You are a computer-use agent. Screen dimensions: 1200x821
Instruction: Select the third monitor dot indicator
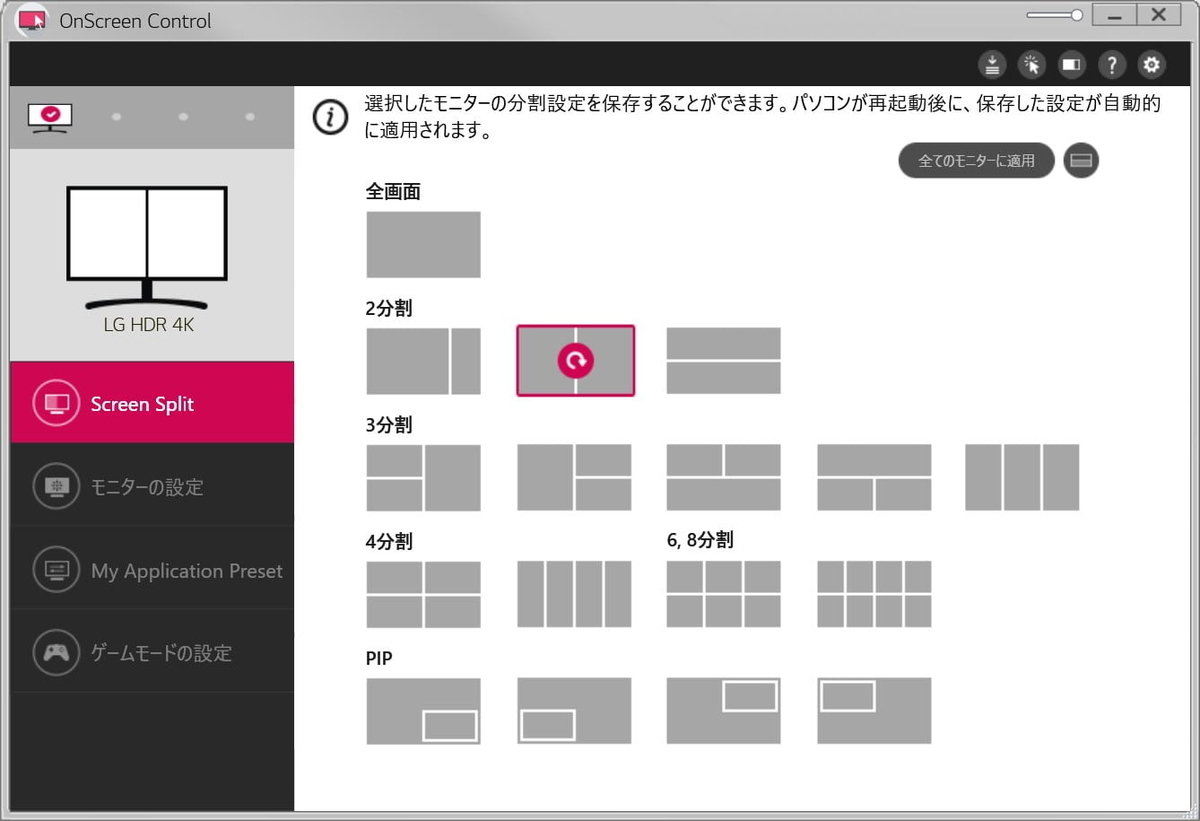(183, 117)
